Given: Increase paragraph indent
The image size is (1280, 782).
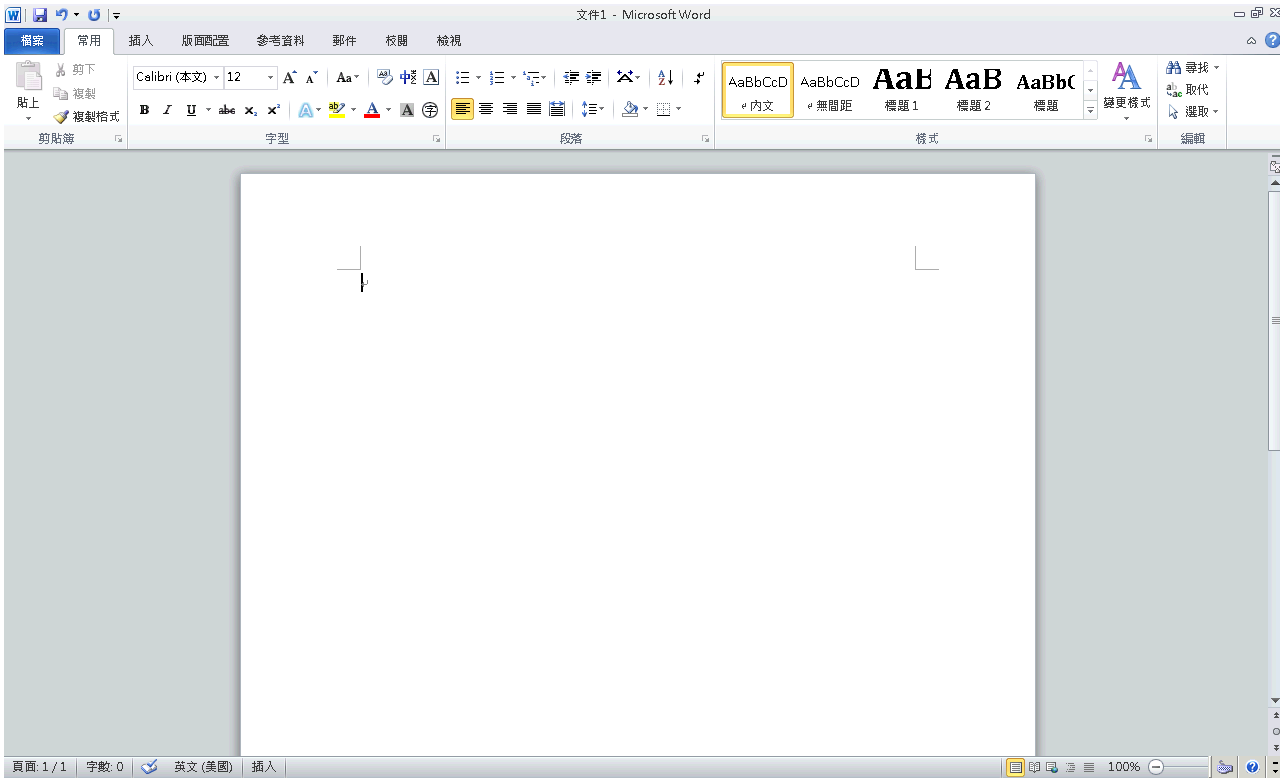Looking at the screenshot, I should tap(594, 77).
